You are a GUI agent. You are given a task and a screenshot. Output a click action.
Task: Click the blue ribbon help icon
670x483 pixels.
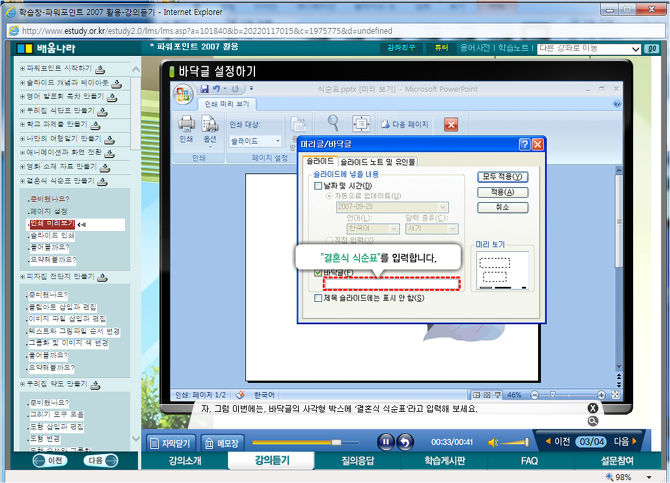click(617, 103)
